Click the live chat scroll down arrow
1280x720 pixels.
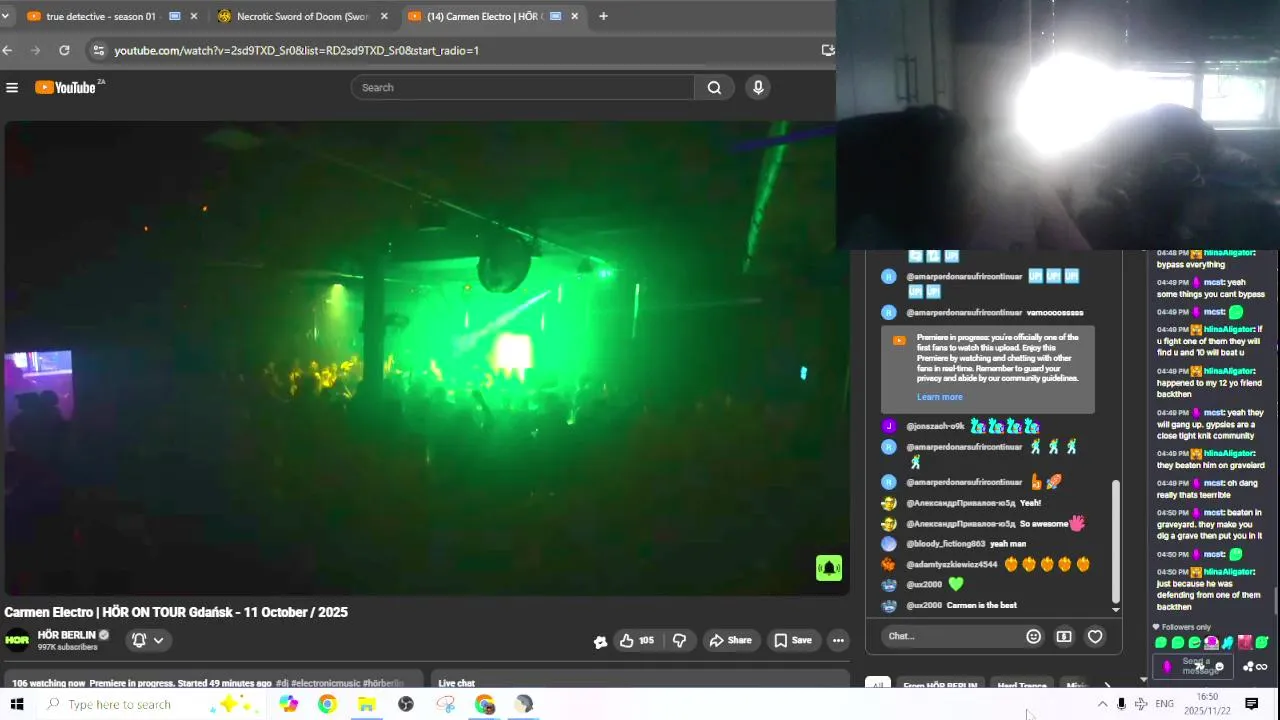coord(1116,609)
